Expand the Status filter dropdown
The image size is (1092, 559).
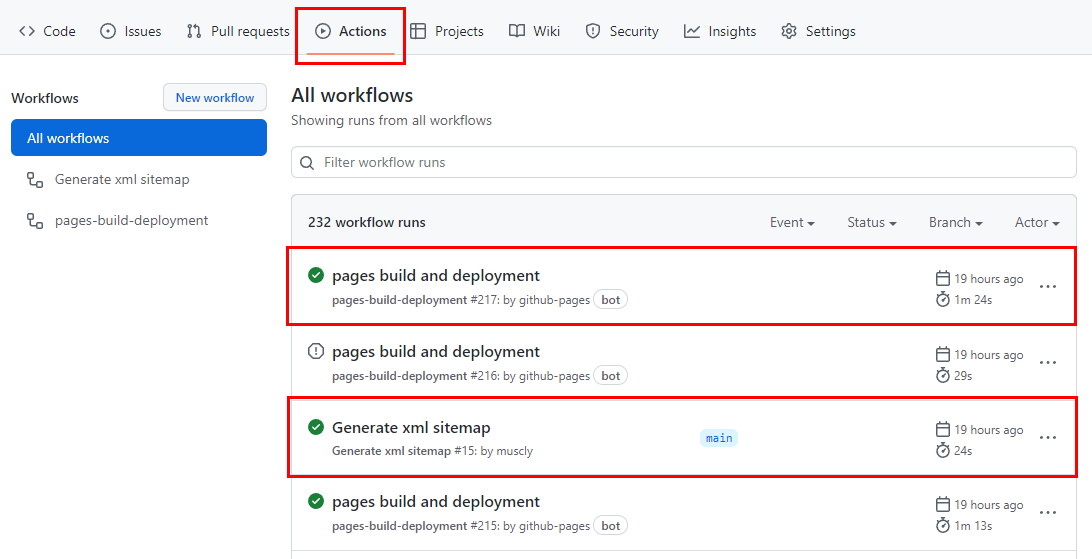tap(871, 222)
